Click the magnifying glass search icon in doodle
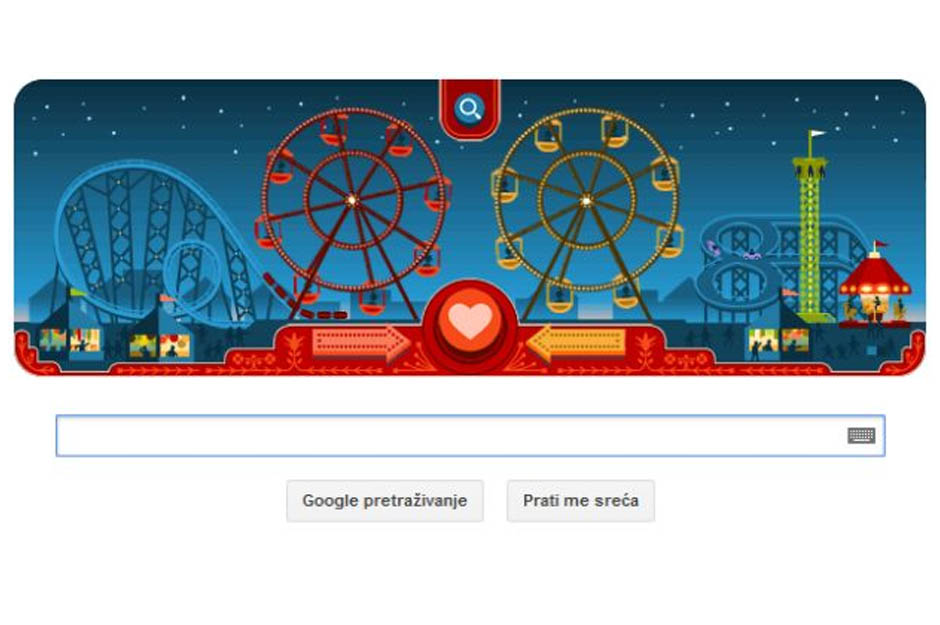This screenshot has width=940, height=625. pyautogui.click(x=469, y=109)
